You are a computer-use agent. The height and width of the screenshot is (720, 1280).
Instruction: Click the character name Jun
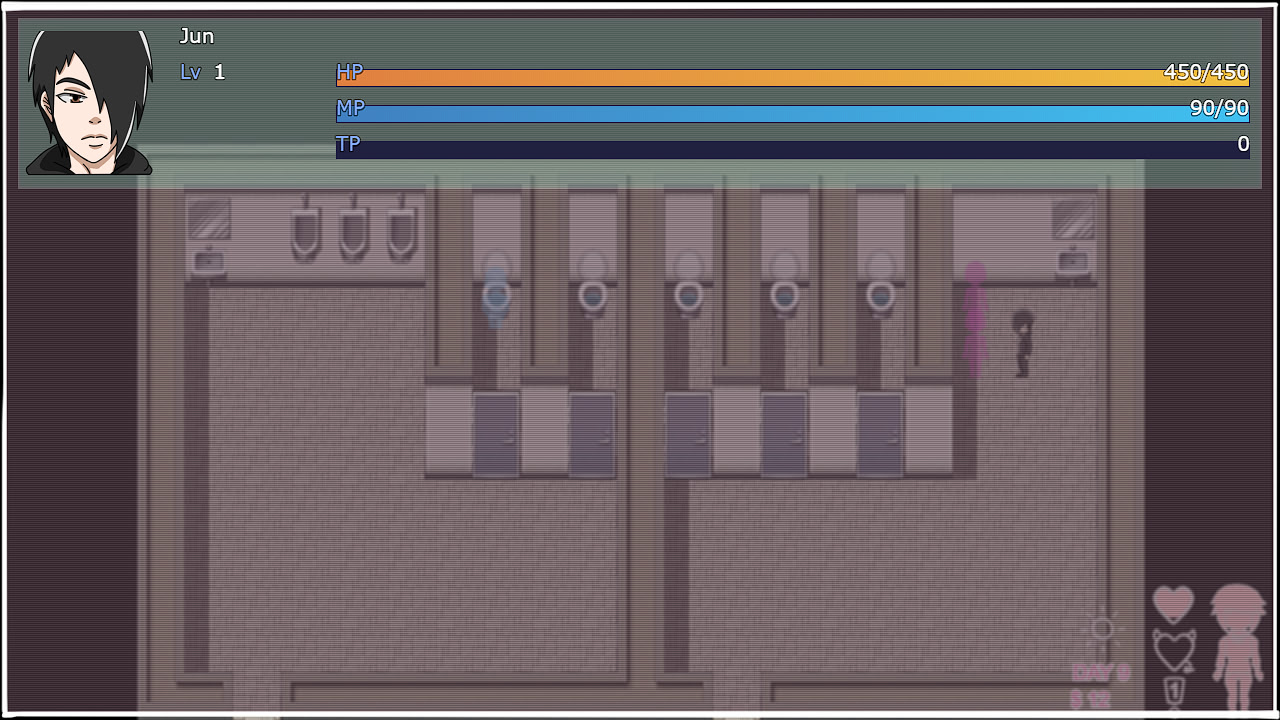[x=197, y=37]
